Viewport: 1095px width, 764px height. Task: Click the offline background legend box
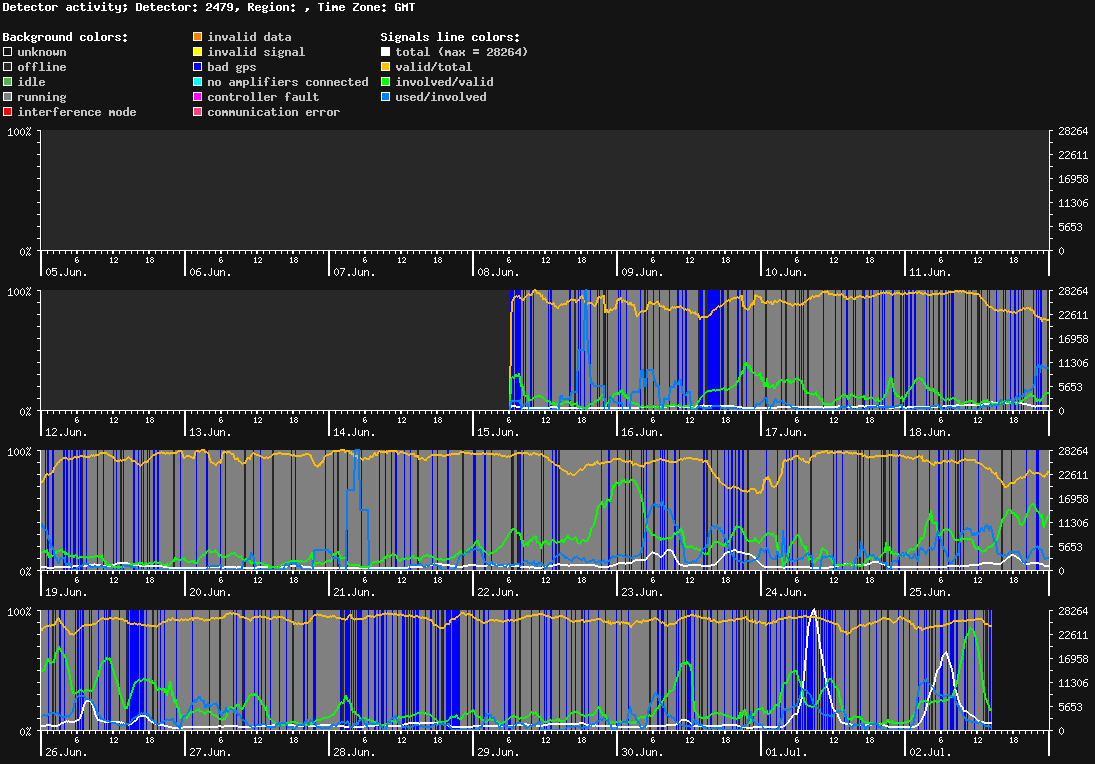click(x=8, y=67)
